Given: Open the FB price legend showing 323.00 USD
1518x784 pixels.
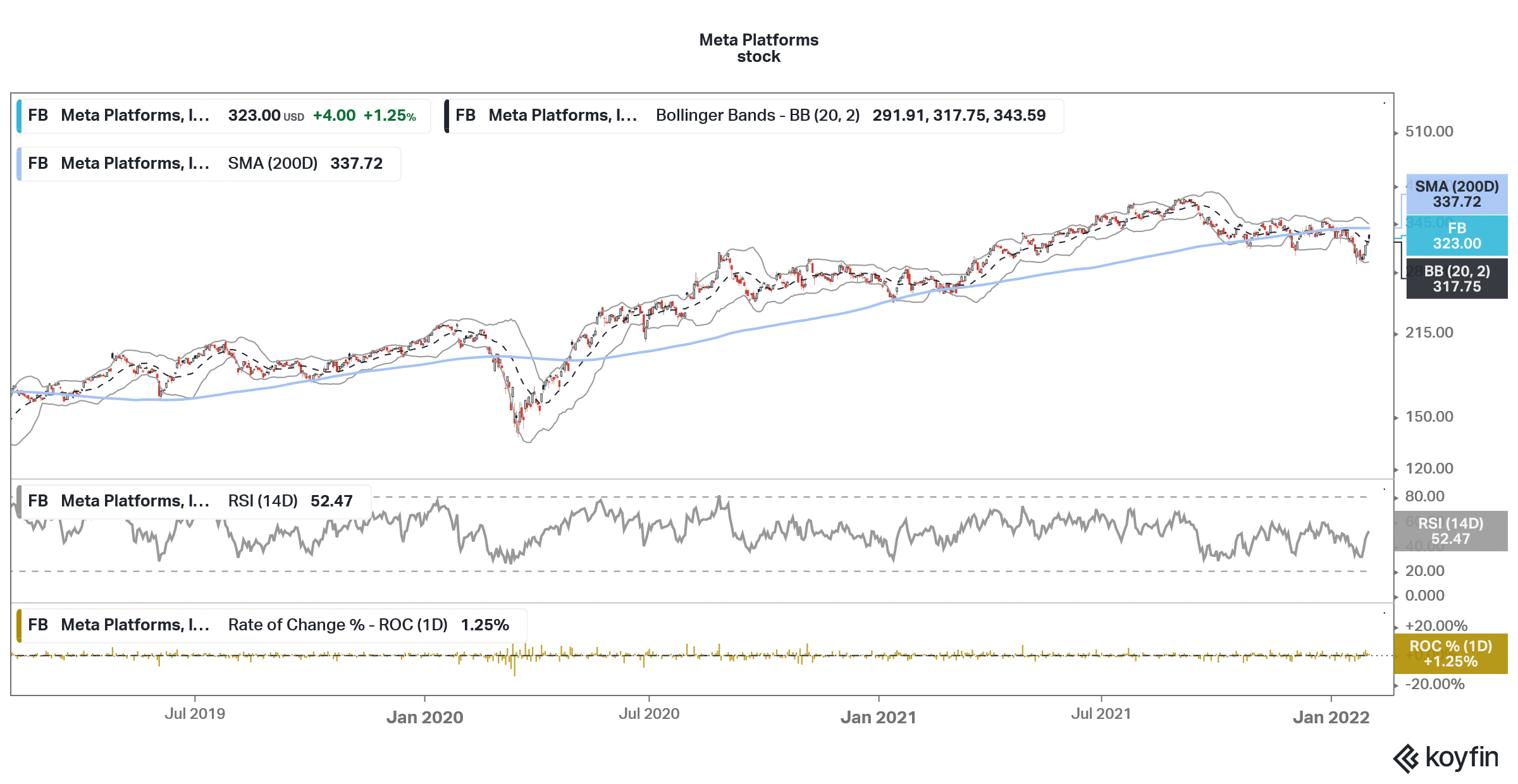Looking at the screenshot, I should point(224,116).
